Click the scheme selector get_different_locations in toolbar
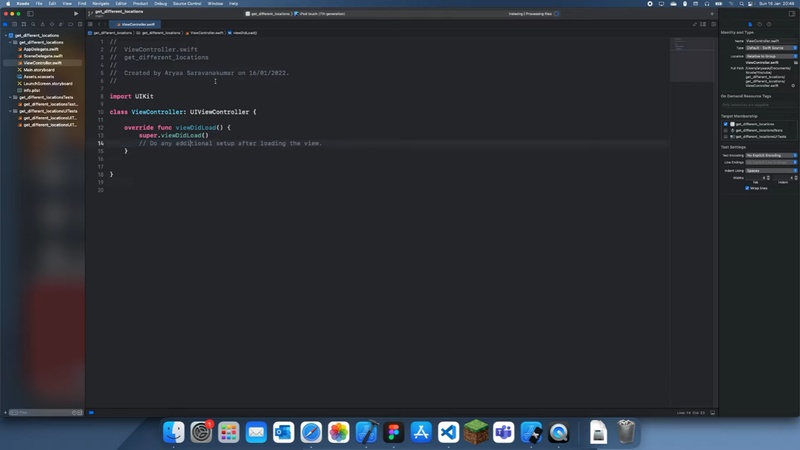The height and width of the screenshot is (450, 800). click(x=268, y=14)
